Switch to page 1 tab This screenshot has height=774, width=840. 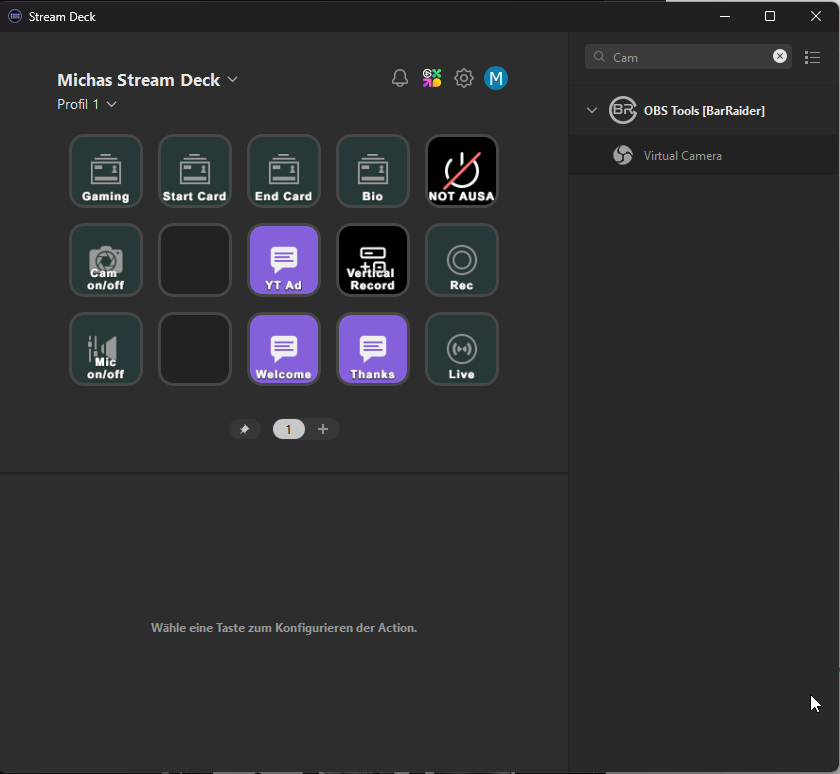click(x=289, y=428)
